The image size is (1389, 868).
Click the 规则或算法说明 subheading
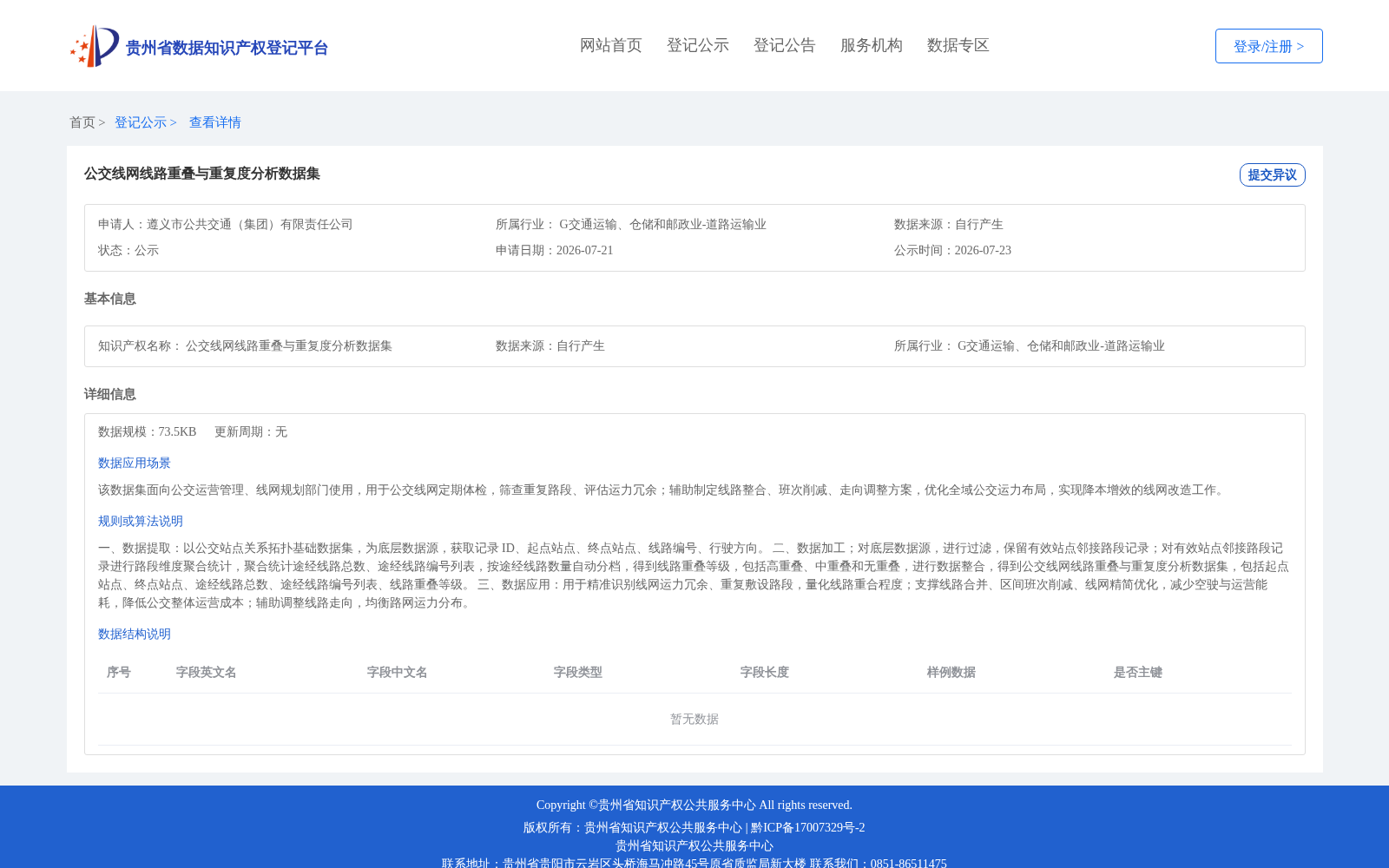click(x=141, y=521)
